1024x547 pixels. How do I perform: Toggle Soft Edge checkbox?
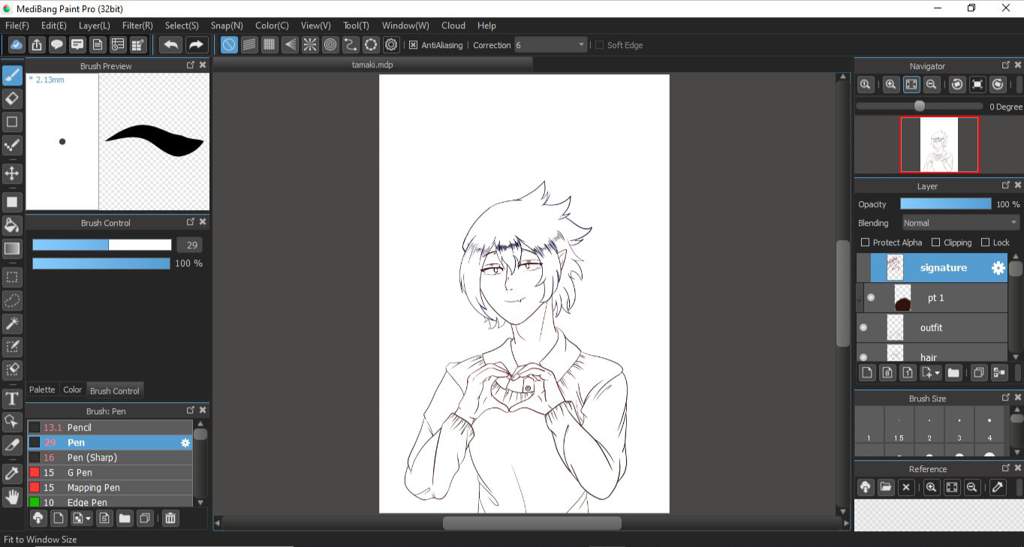click(599, 45)
